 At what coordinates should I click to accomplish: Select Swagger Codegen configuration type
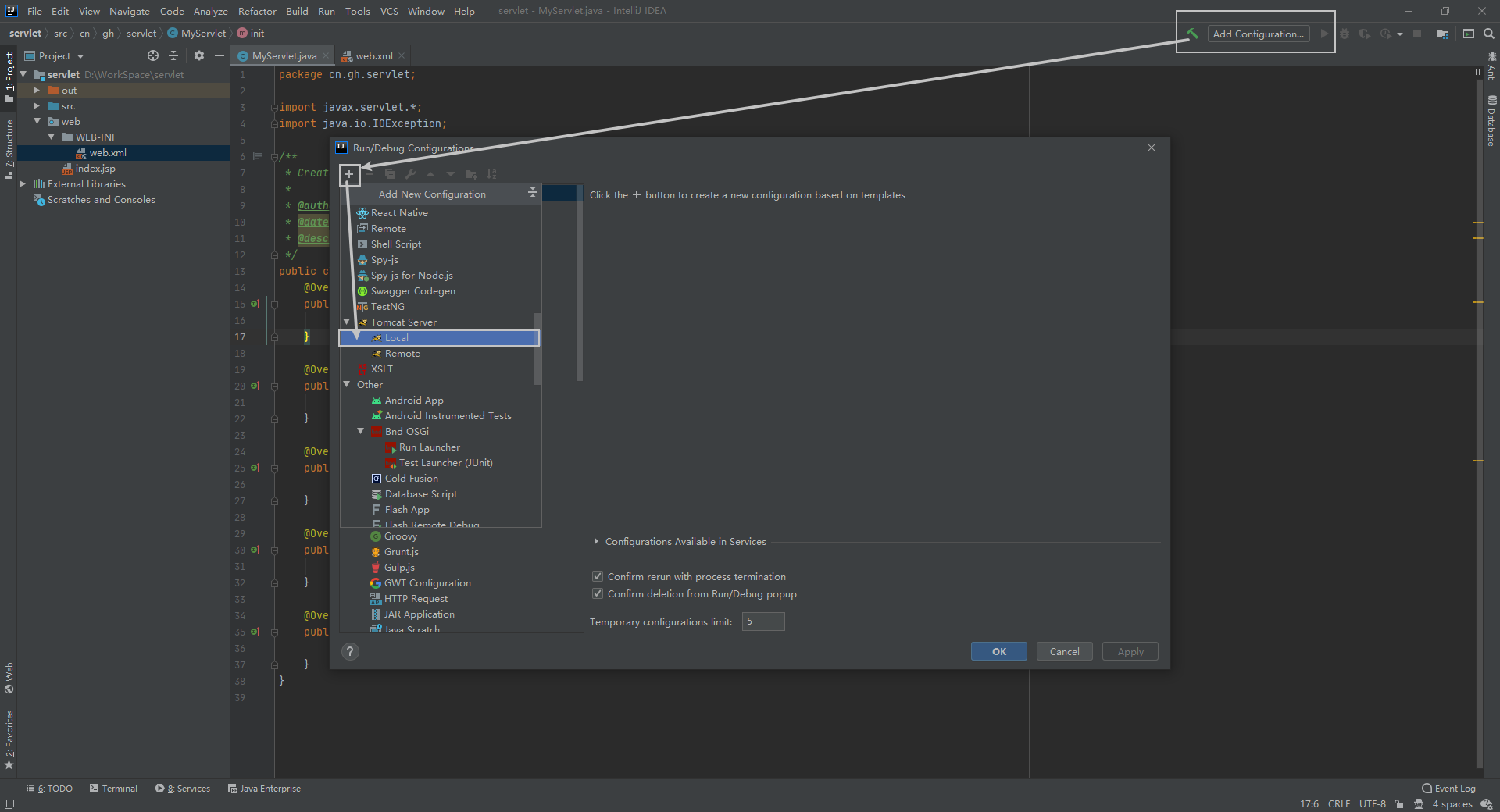click(439, 290)
